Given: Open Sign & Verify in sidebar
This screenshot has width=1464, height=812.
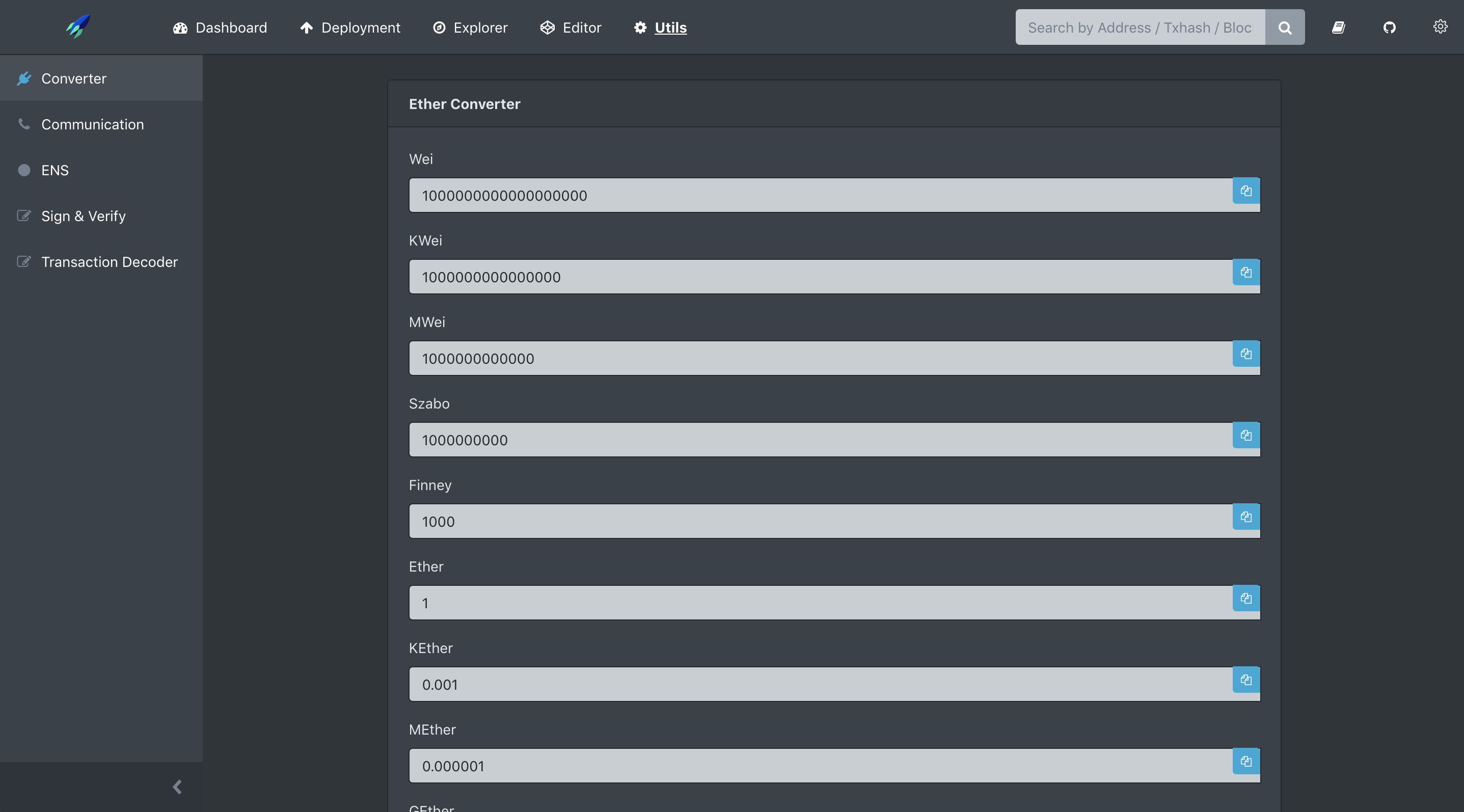Looking at the screenshot, I should [101, 216].
